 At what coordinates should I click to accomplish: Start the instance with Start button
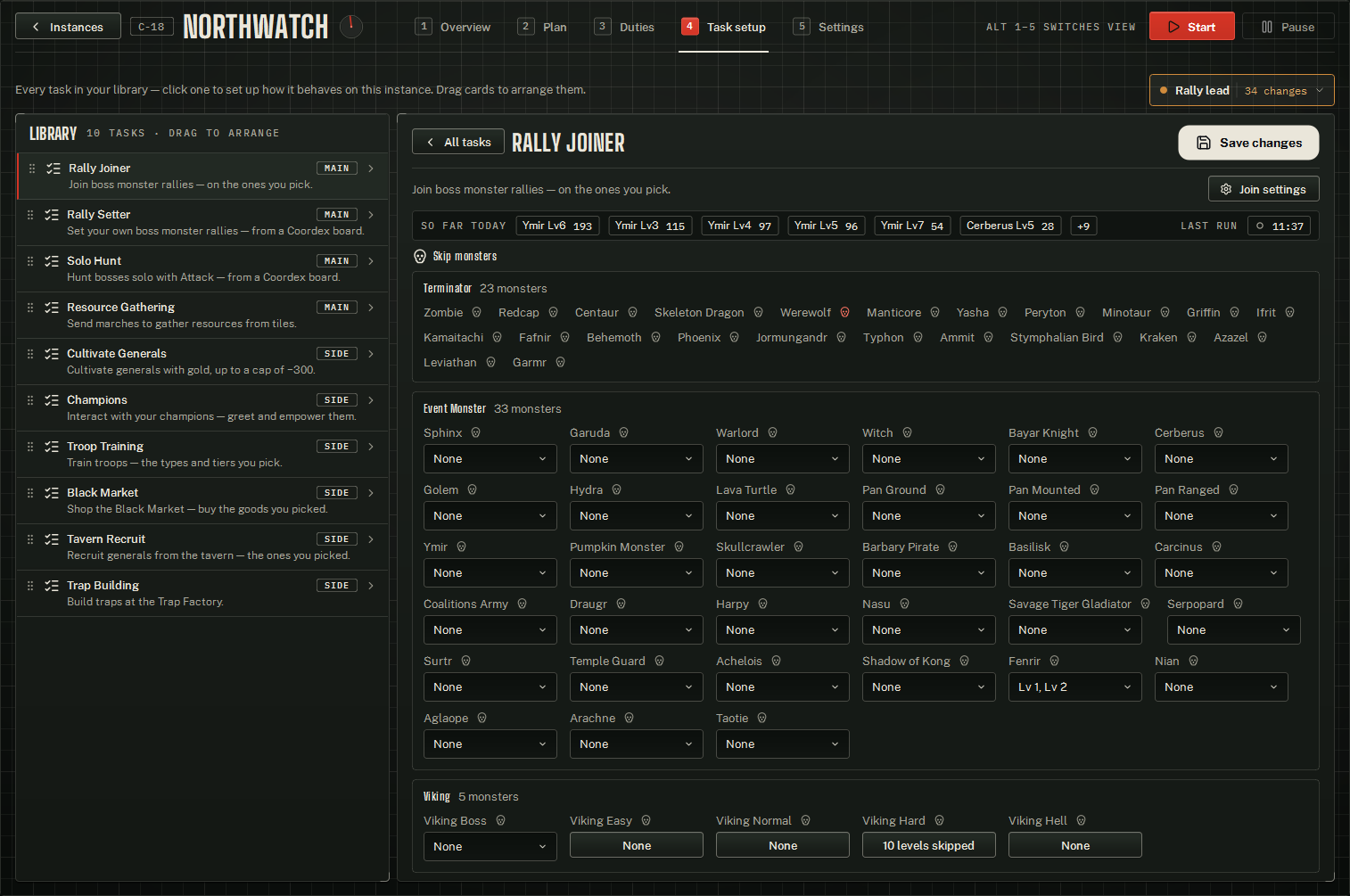[1191, 27]
